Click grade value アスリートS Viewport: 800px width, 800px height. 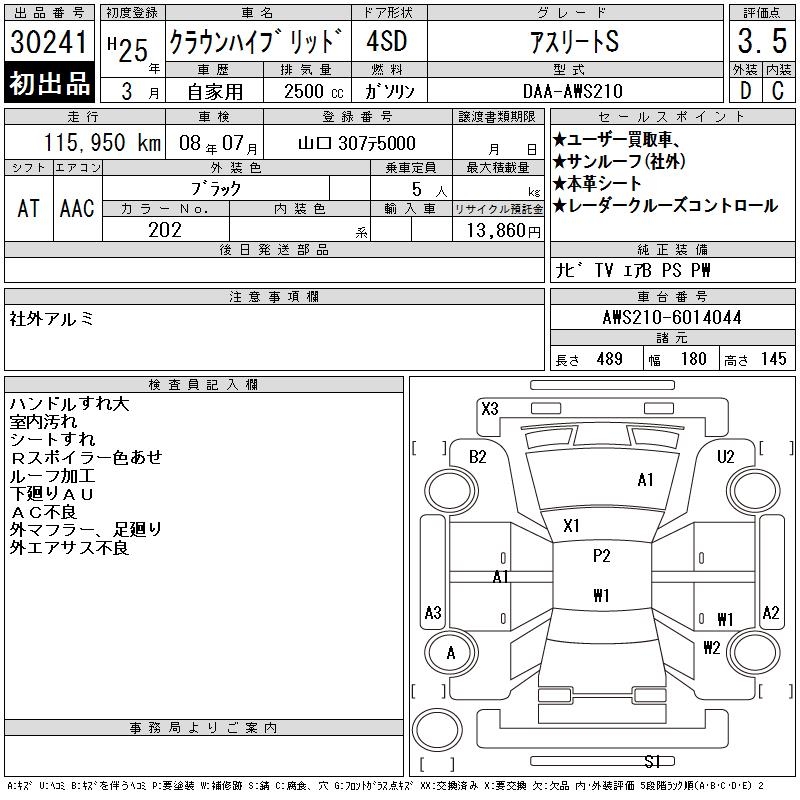pyautogui.click(x=574, y=41)
